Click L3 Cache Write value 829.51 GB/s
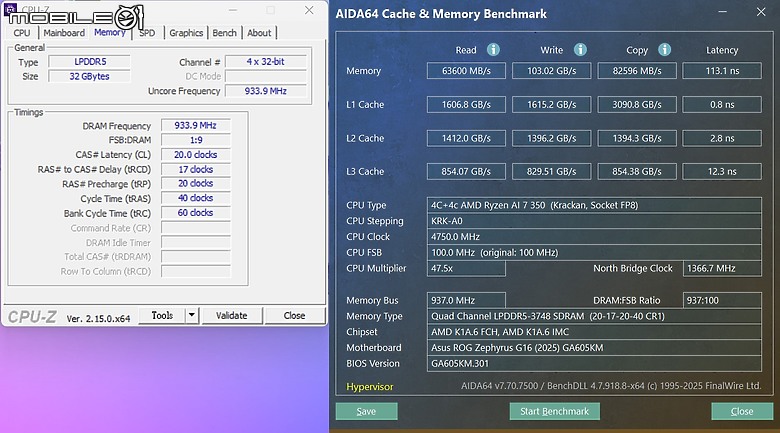Screen dimensions: 780x433 click(552, 171)
